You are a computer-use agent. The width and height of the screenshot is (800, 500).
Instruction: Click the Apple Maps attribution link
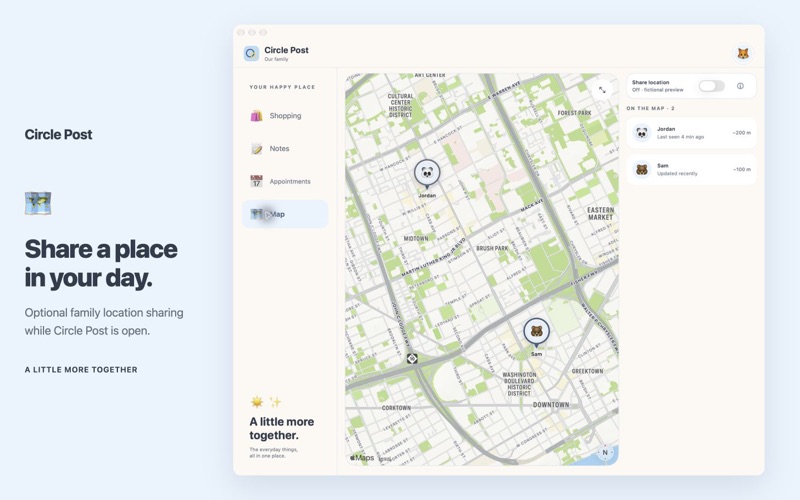click(362, 458)
